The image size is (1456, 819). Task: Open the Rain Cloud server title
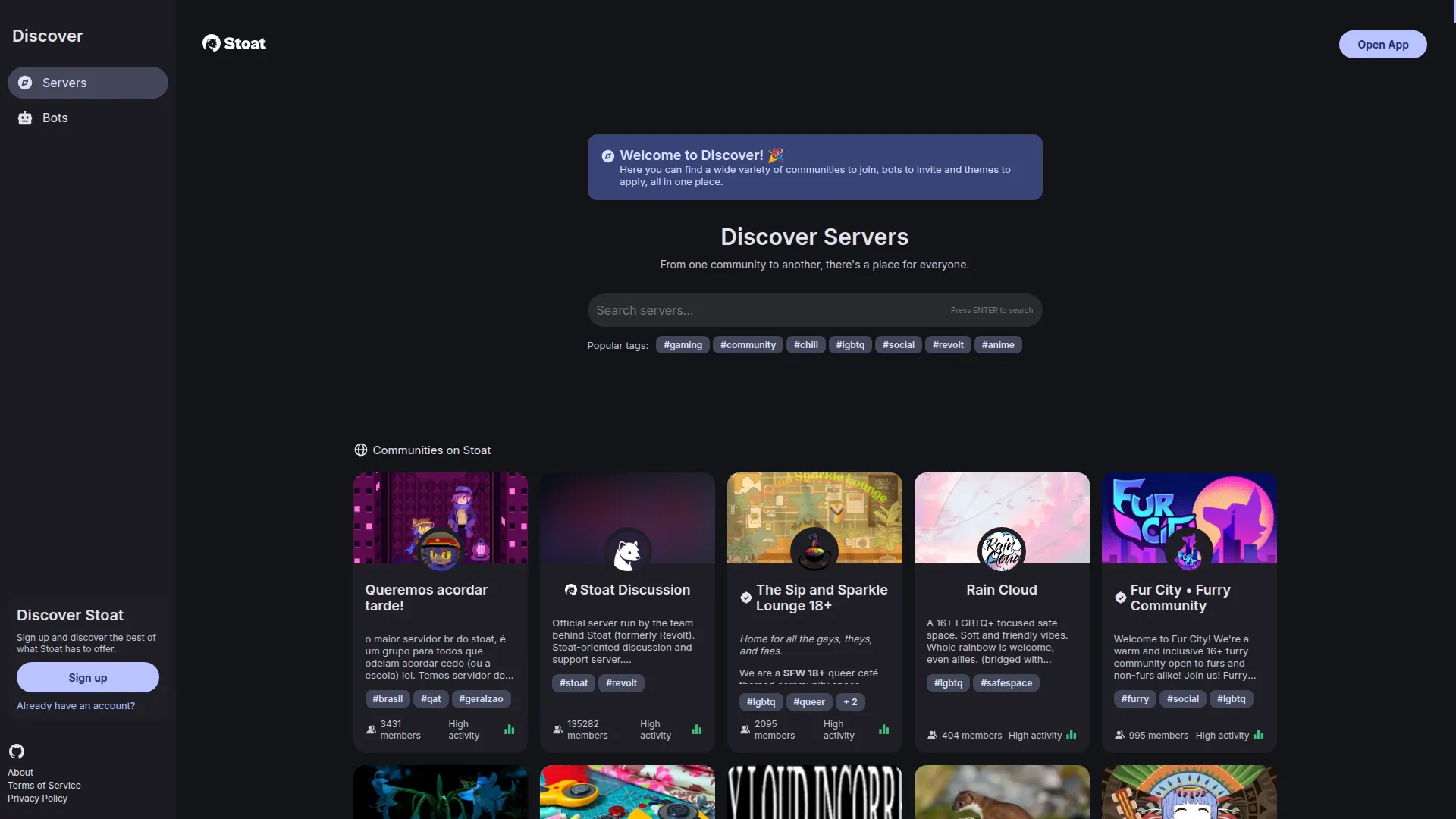[x=1002, y=590]
